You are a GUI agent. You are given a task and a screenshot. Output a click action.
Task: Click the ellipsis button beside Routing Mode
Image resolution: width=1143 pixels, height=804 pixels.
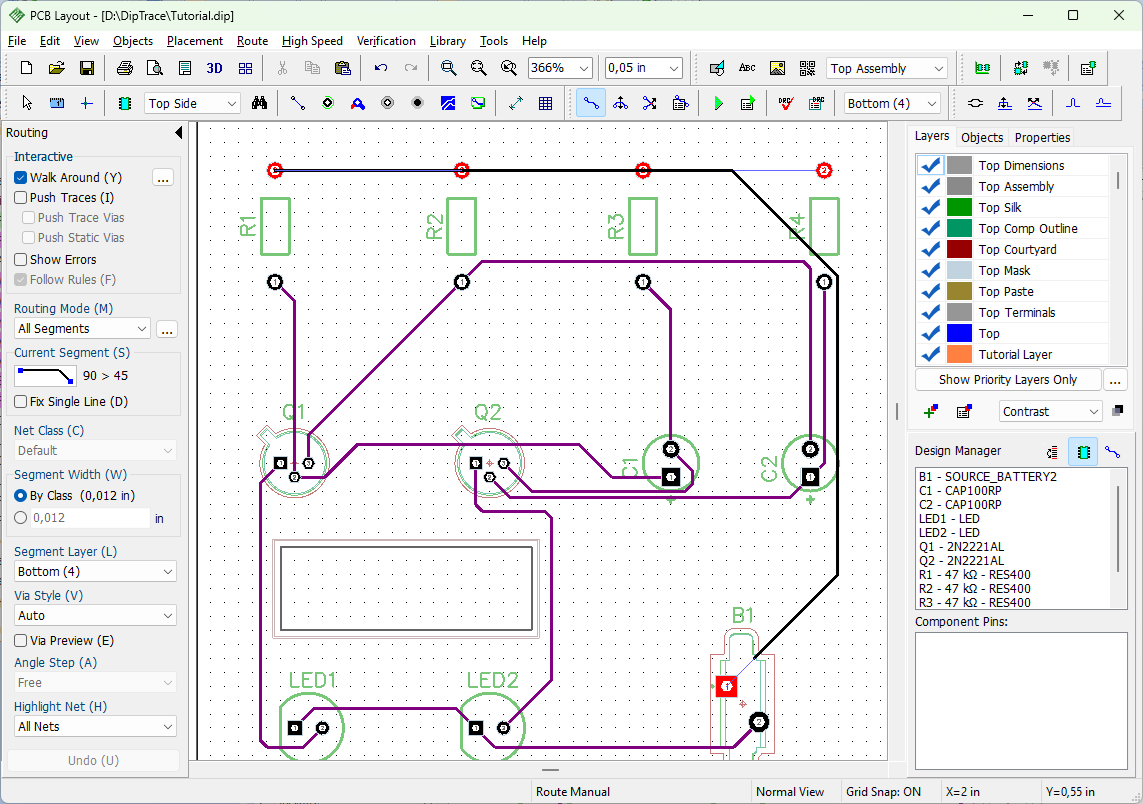pos(167,329)
